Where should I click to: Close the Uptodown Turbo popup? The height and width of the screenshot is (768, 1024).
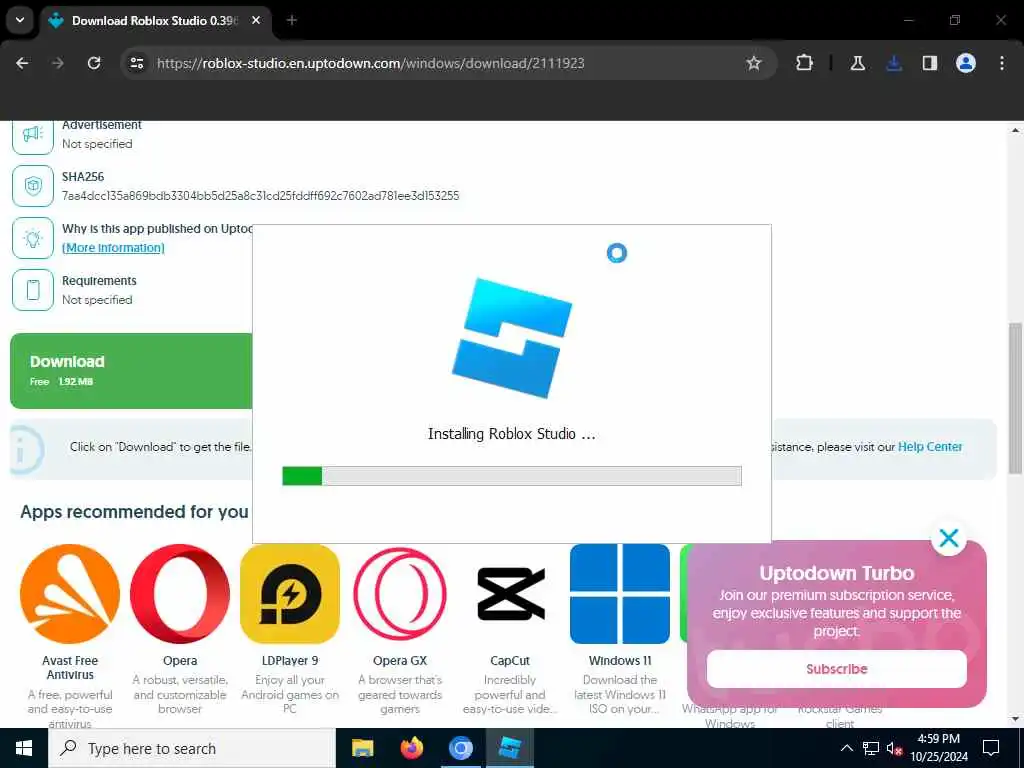[949, 538]
